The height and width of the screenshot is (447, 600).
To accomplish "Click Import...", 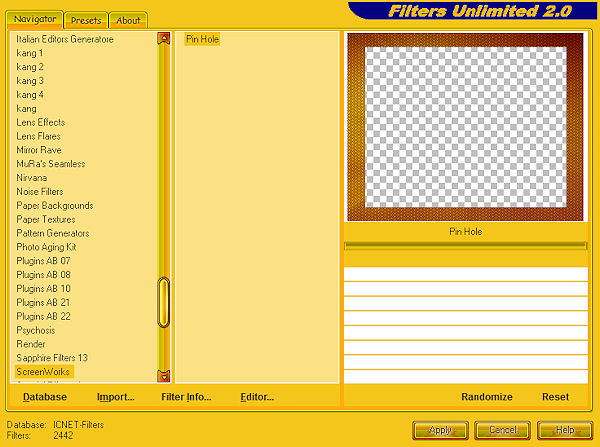I will tap(116, 397).
